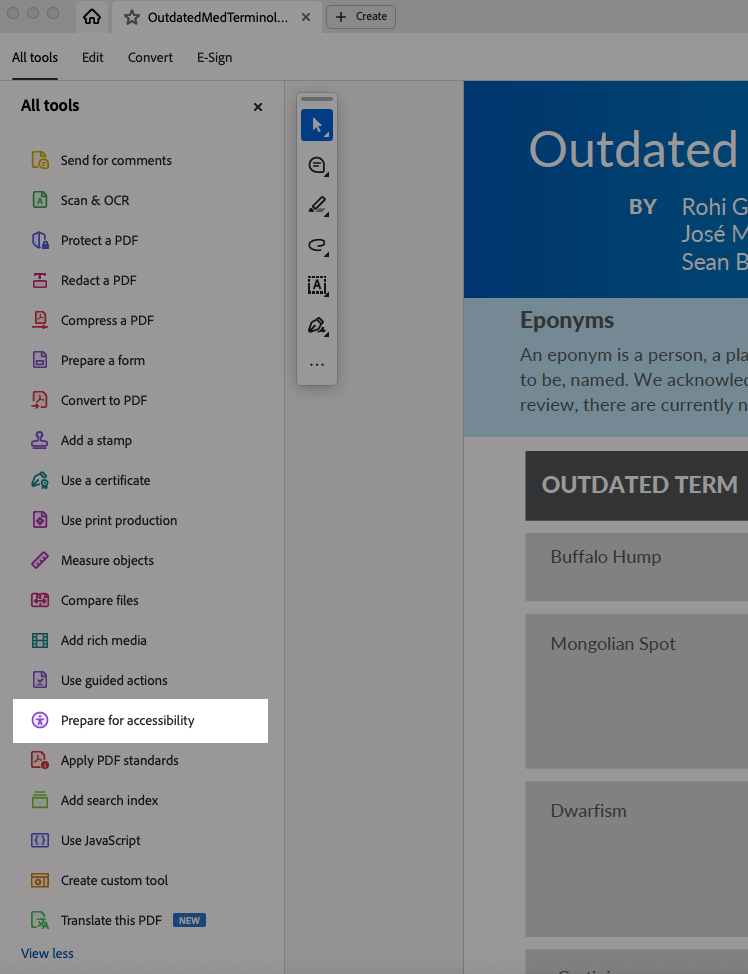Choose the Fill & Sign pen tool

pos(317,326)
